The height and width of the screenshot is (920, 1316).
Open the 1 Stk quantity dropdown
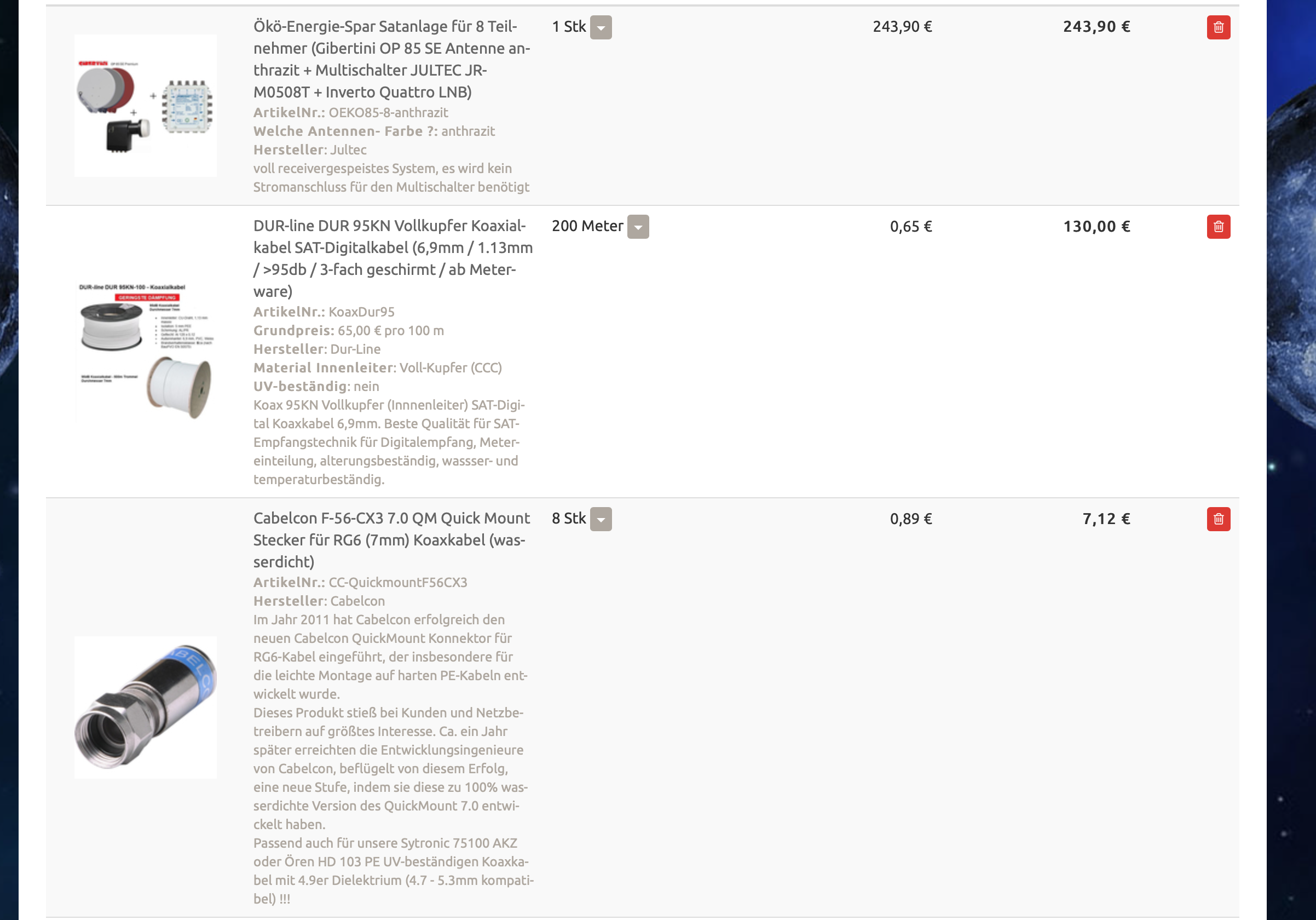(x=601, y=27)
